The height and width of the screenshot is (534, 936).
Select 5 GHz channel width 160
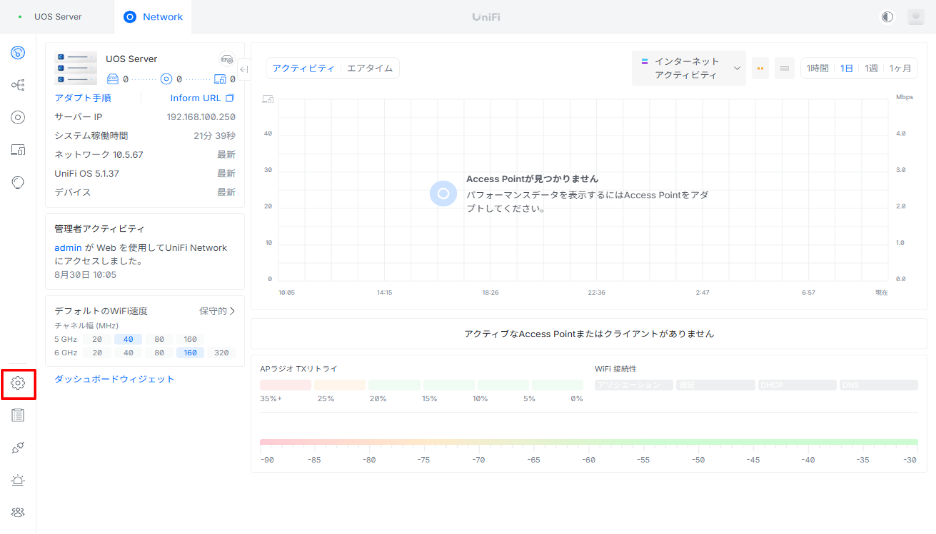[x=190, y=339]
